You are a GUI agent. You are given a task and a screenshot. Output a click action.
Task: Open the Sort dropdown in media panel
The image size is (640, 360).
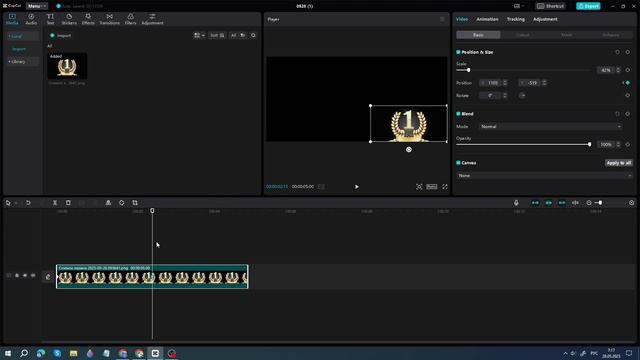217,36
